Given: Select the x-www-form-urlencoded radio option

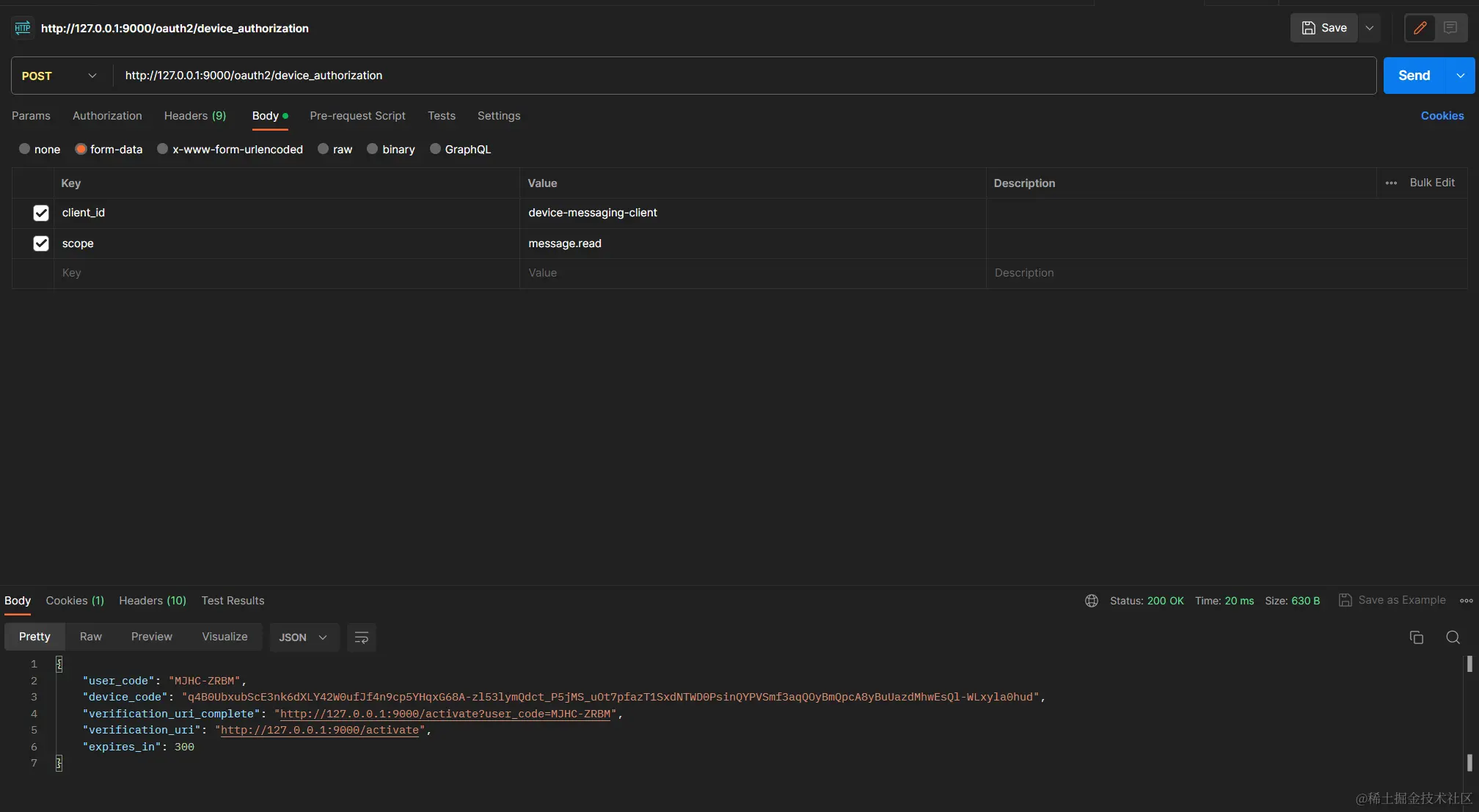Looking at the screenshot, I should pos(163,149).
